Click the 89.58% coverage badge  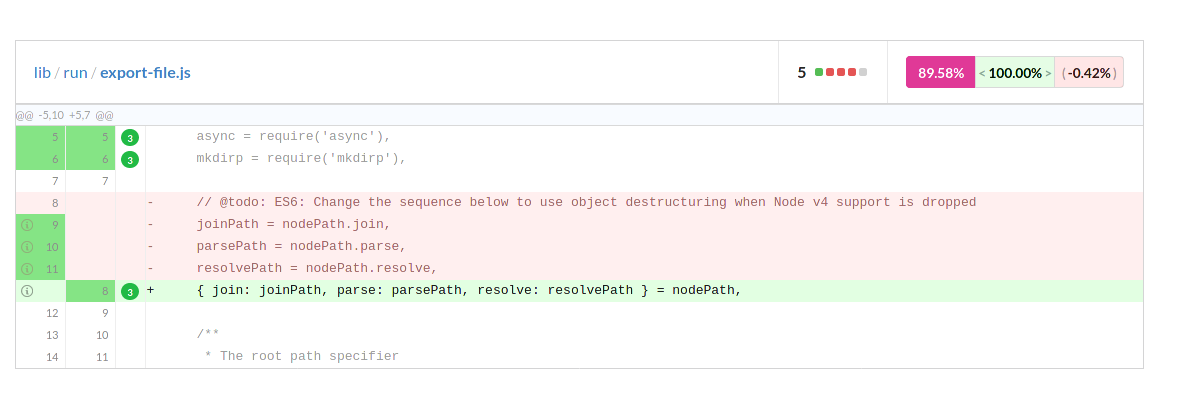pyautogui.click(x=940, y=73)
